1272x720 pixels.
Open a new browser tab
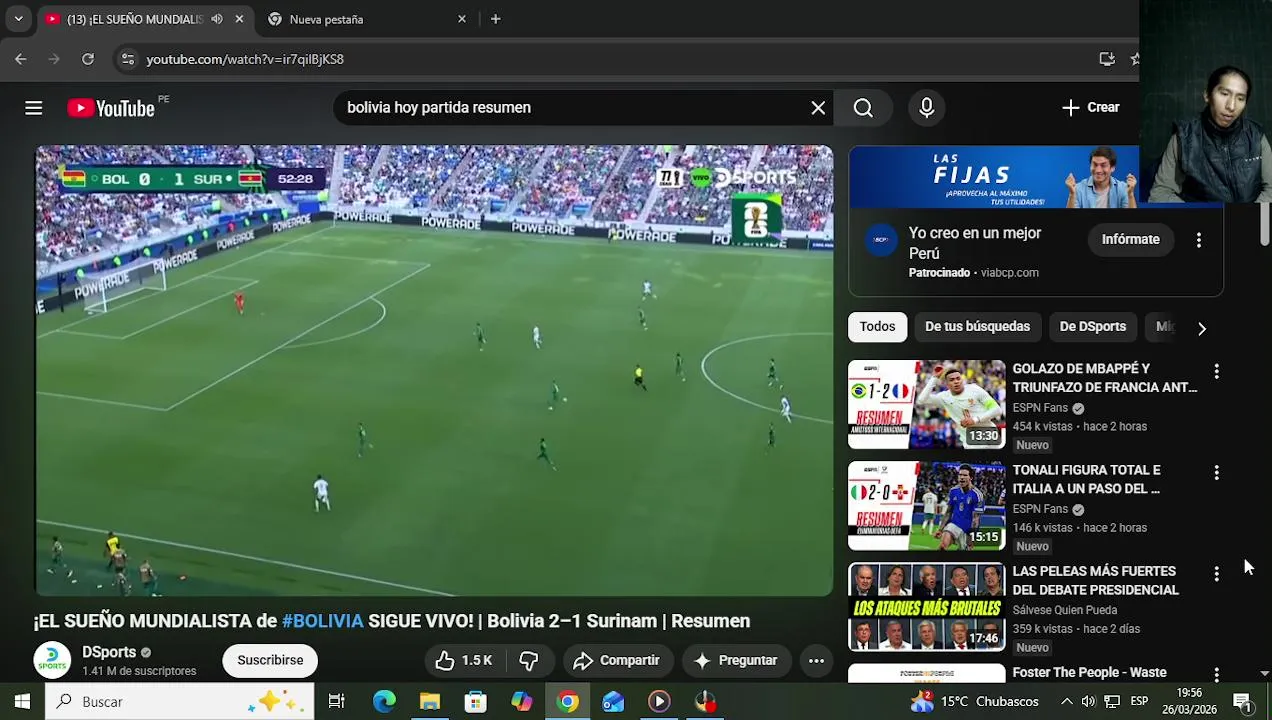[x=495, y=19]
